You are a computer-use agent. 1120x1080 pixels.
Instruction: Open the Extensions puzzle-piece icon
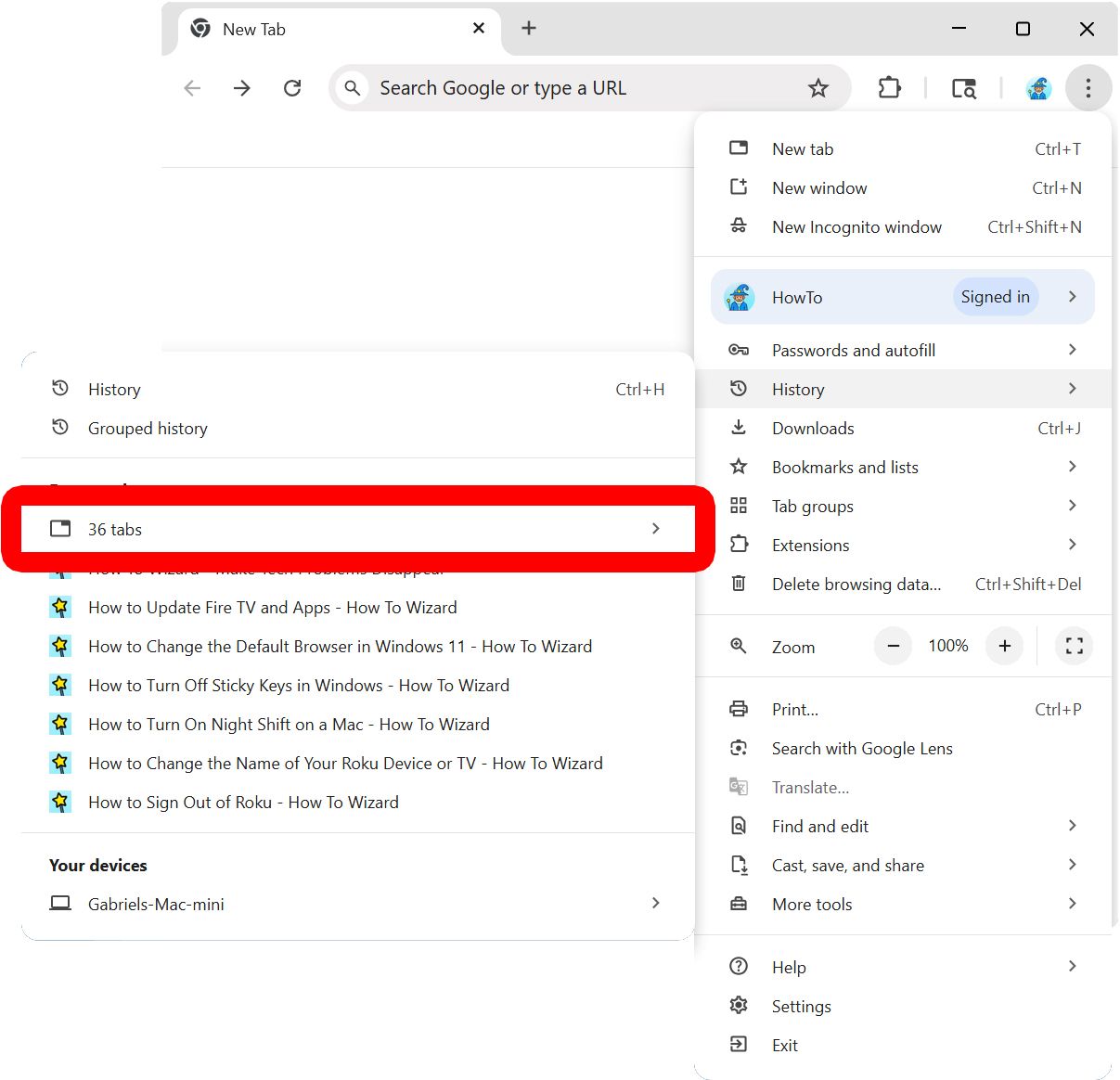[x=889, y=87]
